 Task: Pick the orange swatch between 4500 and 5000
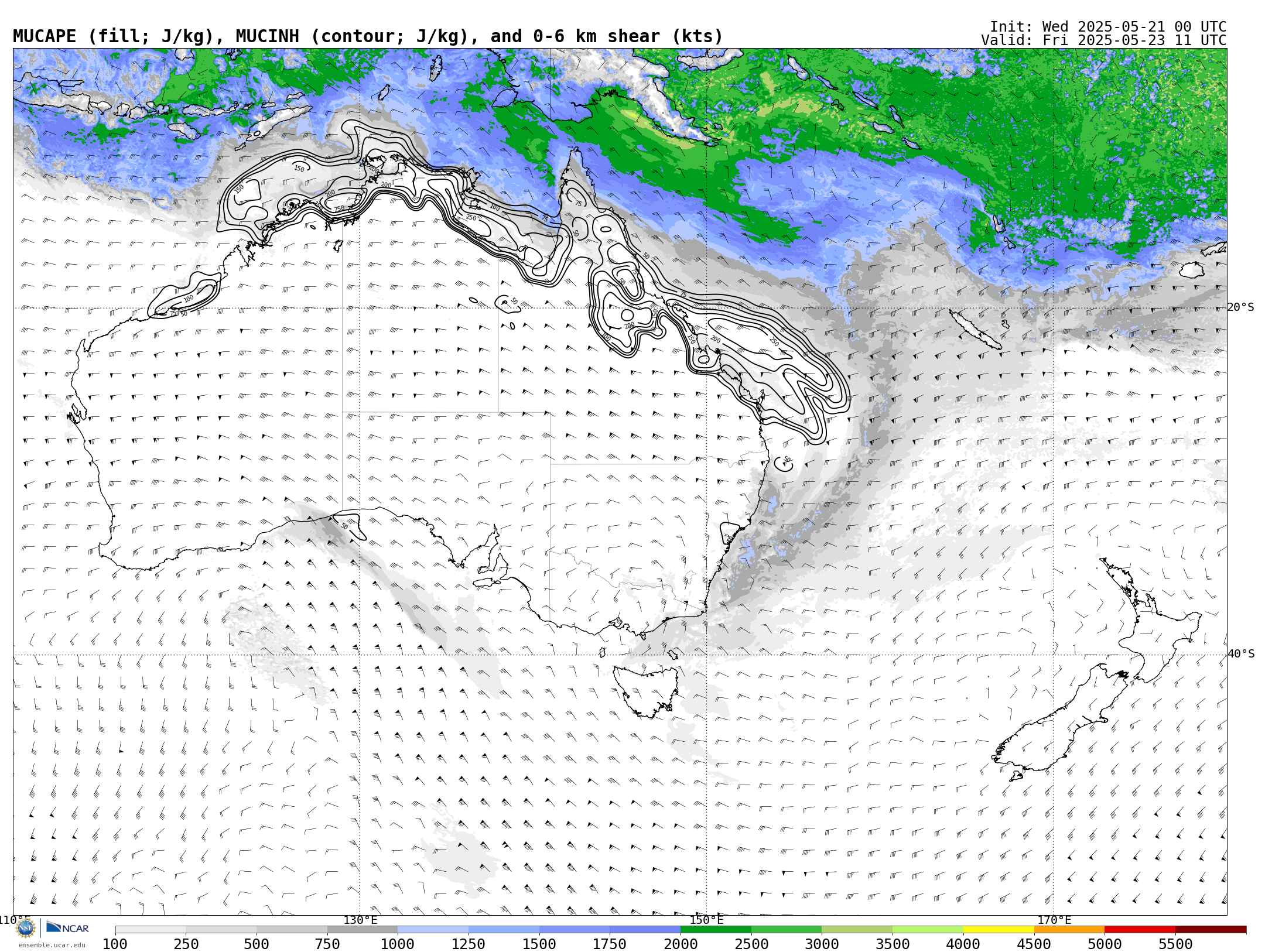(x=1069, y=930)
